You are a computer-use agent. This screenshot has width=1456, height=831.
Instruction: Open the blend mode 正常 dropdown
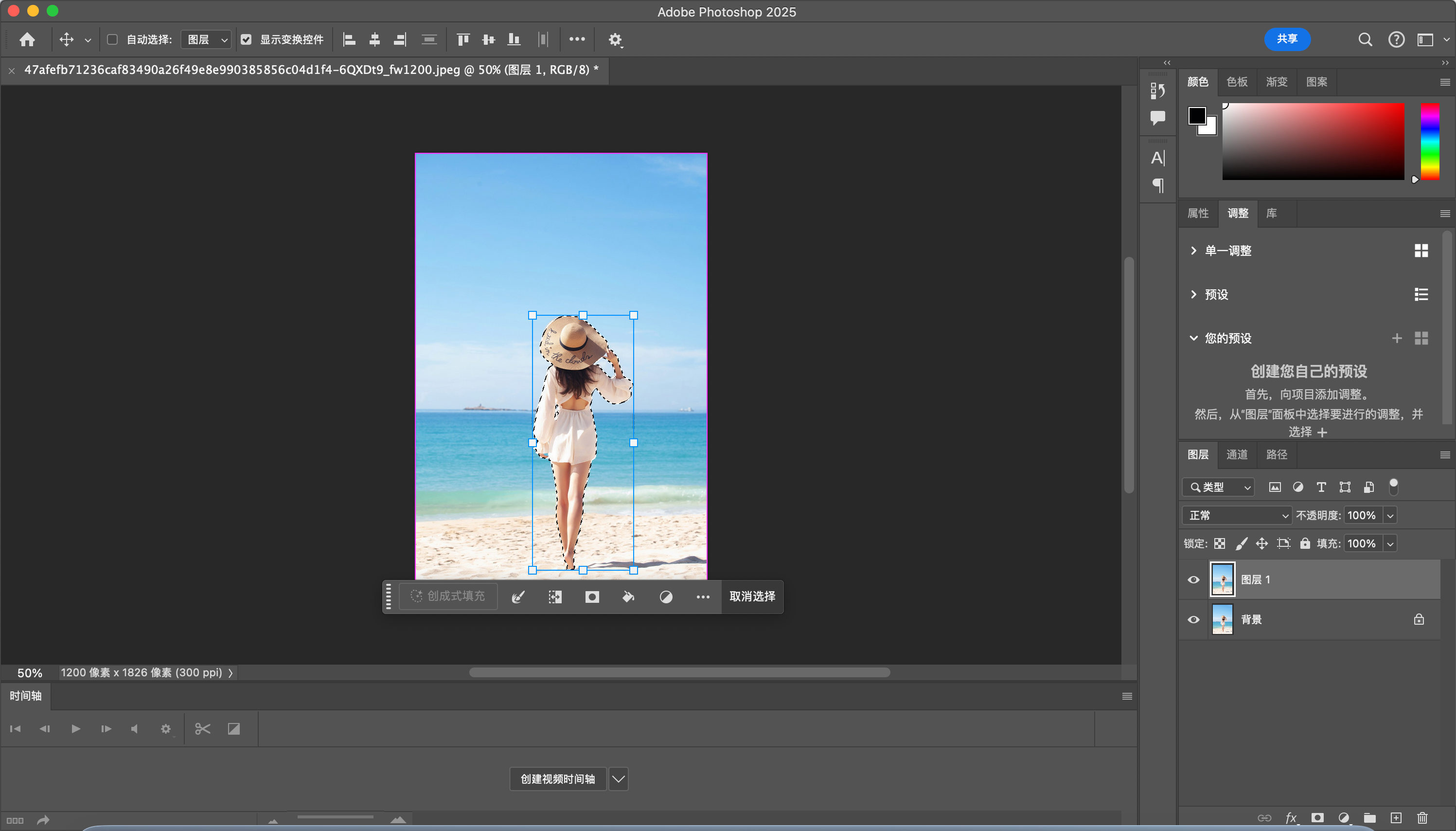click(x=1236, y=515)
